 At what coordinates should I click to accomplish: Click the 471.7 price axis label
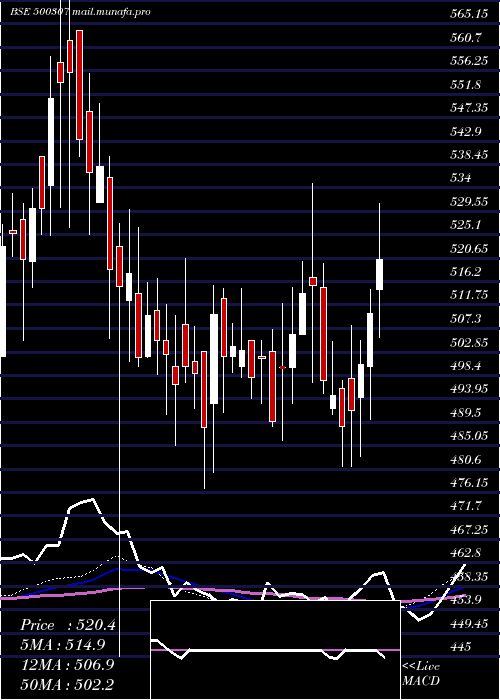pyautogui.click(x=465, y=506)
